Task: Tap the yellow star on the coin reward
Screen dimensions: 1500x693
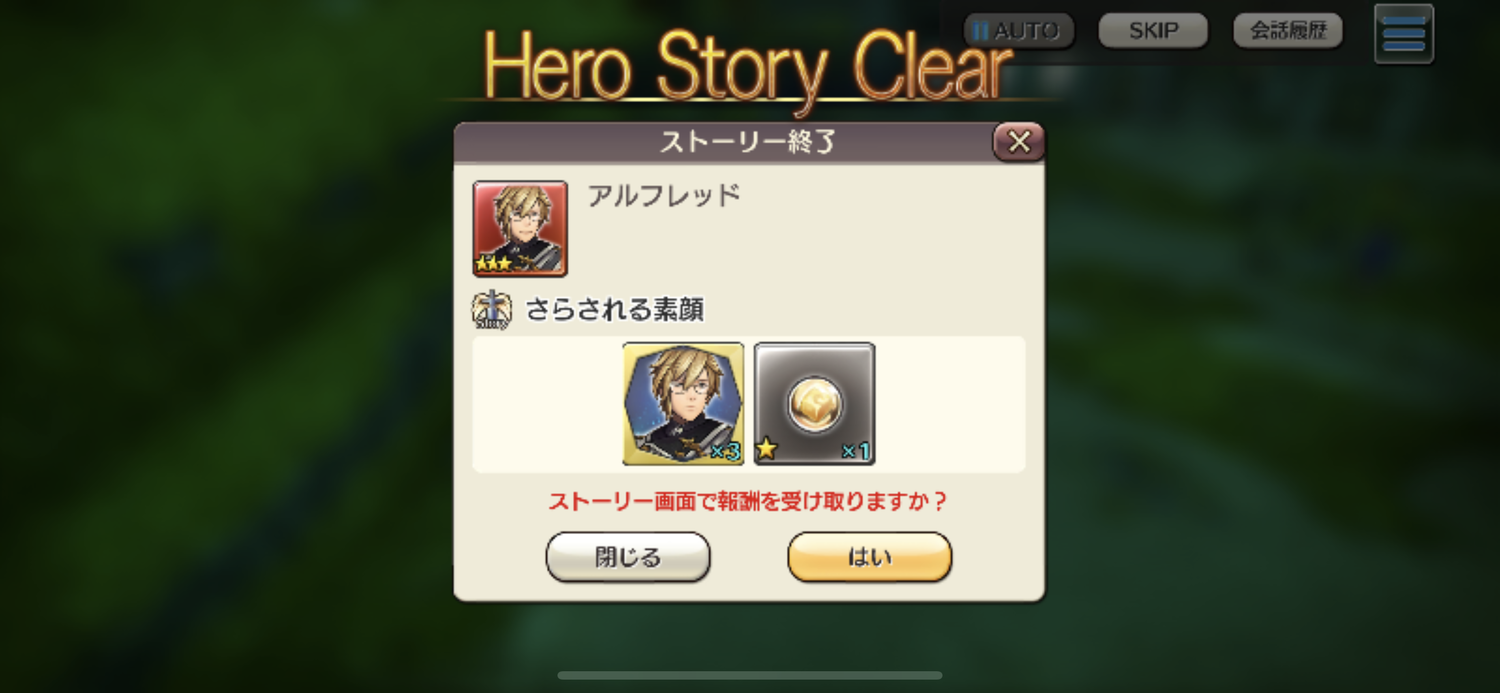Action: click(767, 449)
